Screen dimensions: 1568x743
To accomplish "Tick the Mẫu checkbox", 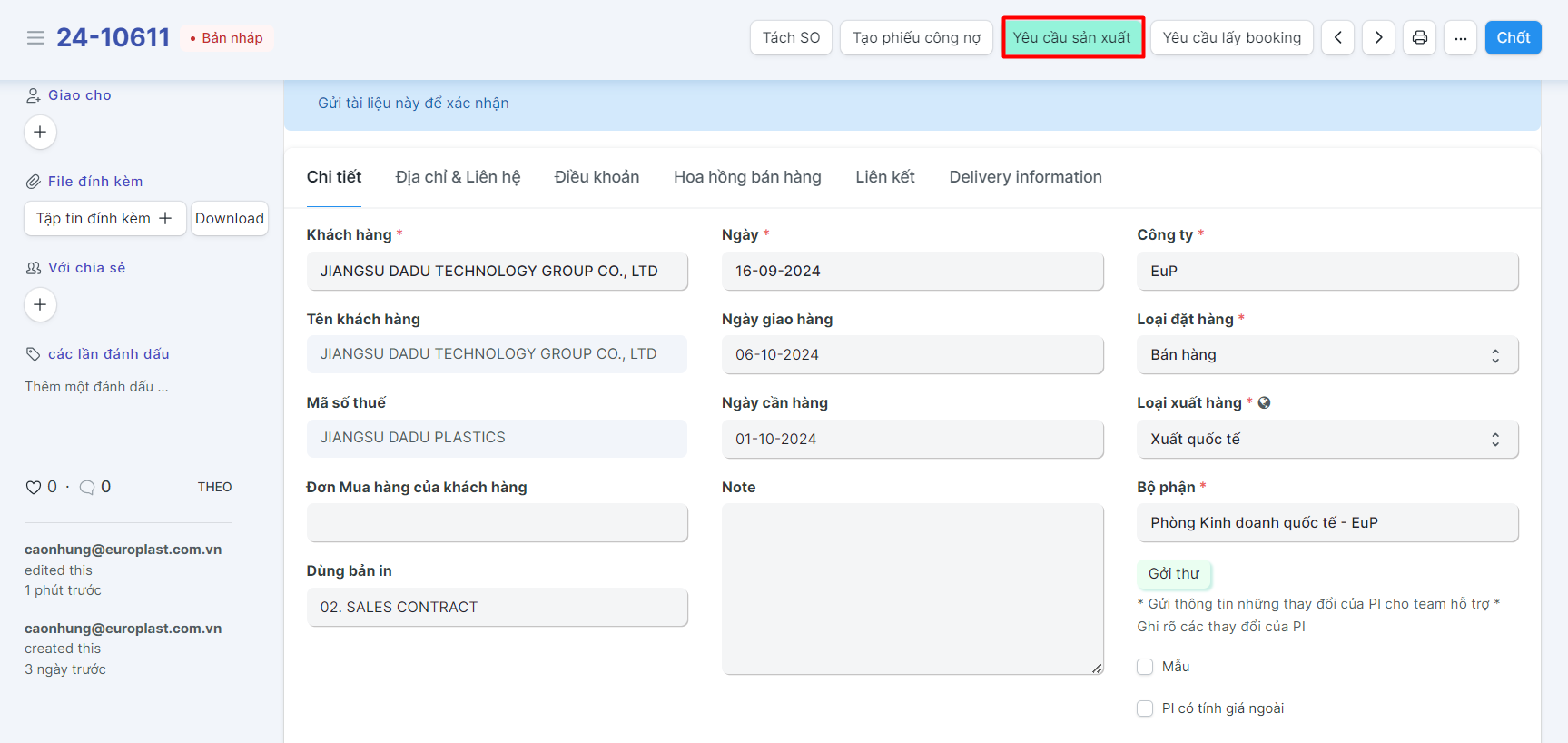I will 1145,667.
